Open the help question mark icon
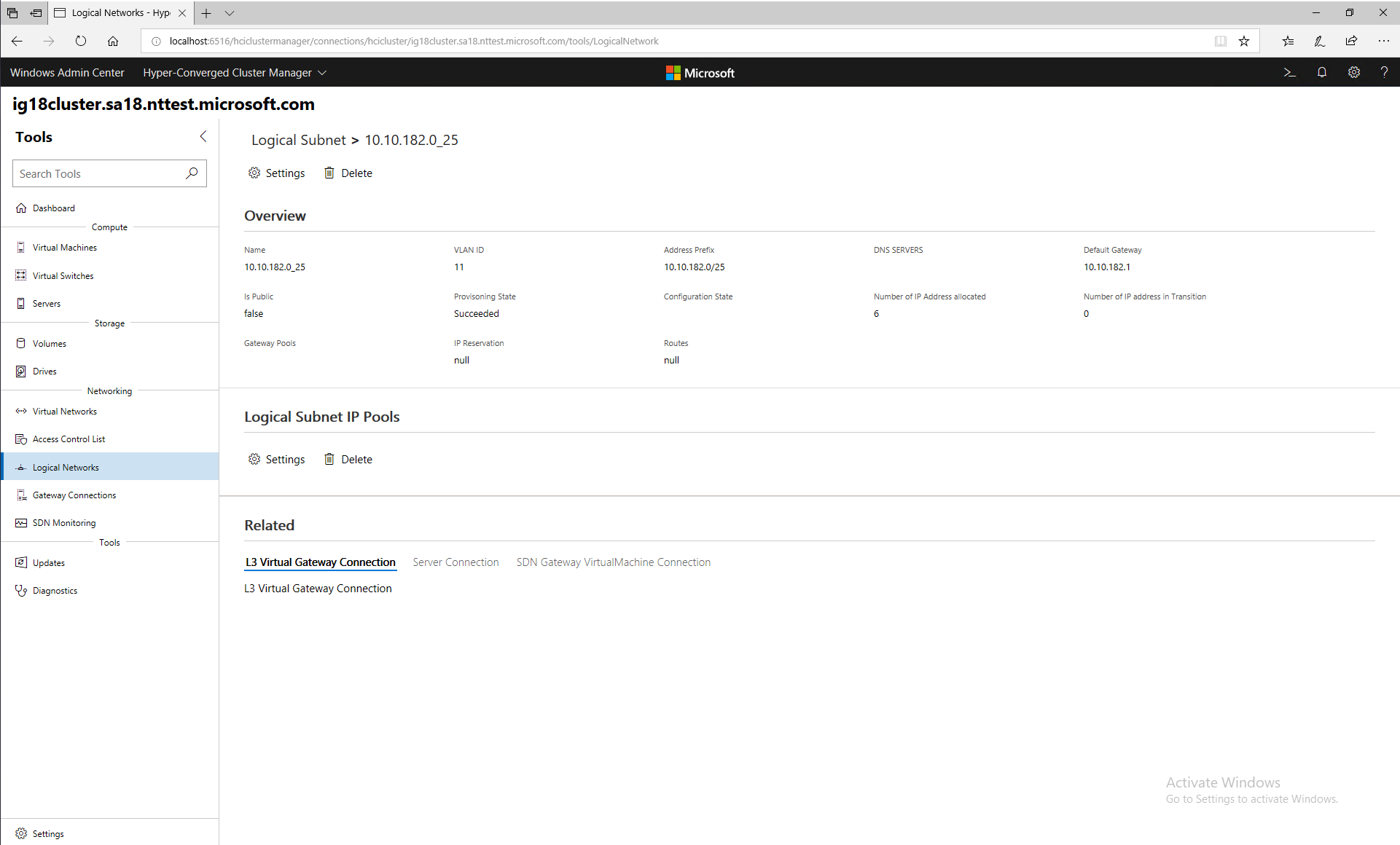Viewport: 1400px width, 845px height. [x=1384, y=72]
